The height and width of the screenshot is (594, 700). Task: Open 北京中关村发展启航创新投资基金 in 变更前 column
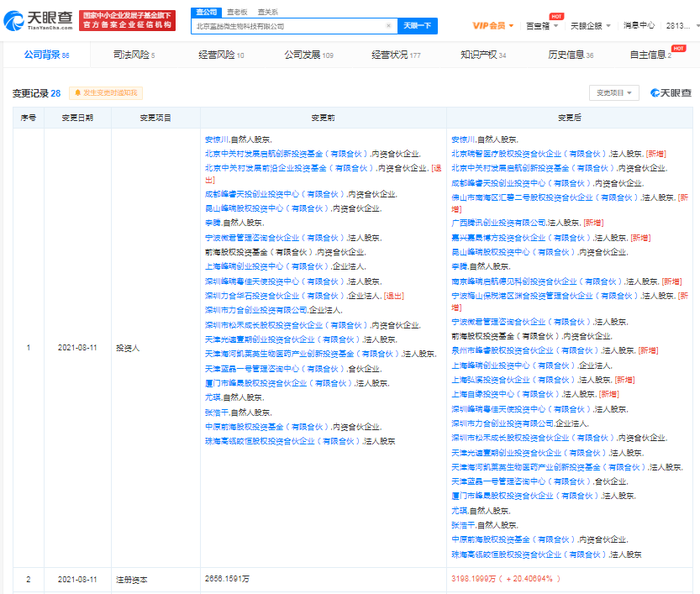point(287,154)
